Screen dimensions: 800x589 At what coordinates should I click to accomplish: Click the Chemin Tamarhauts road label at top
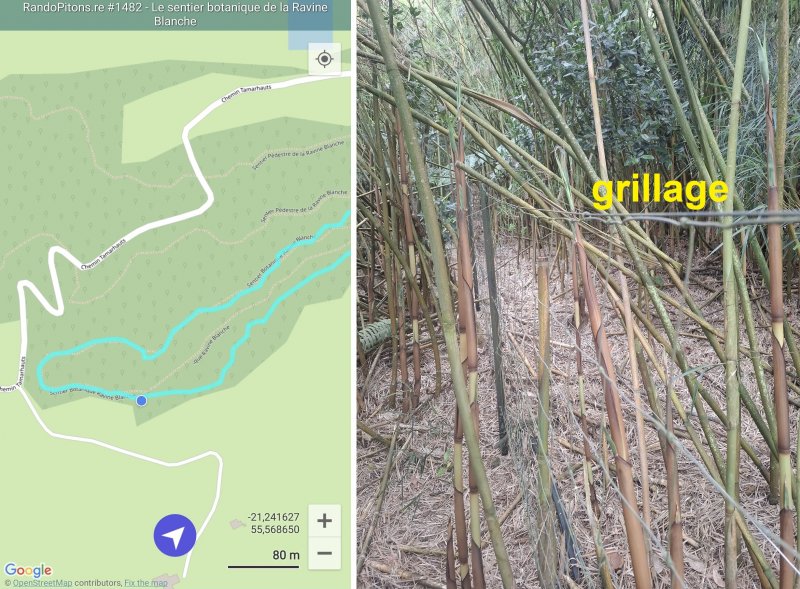coord(246,93)
